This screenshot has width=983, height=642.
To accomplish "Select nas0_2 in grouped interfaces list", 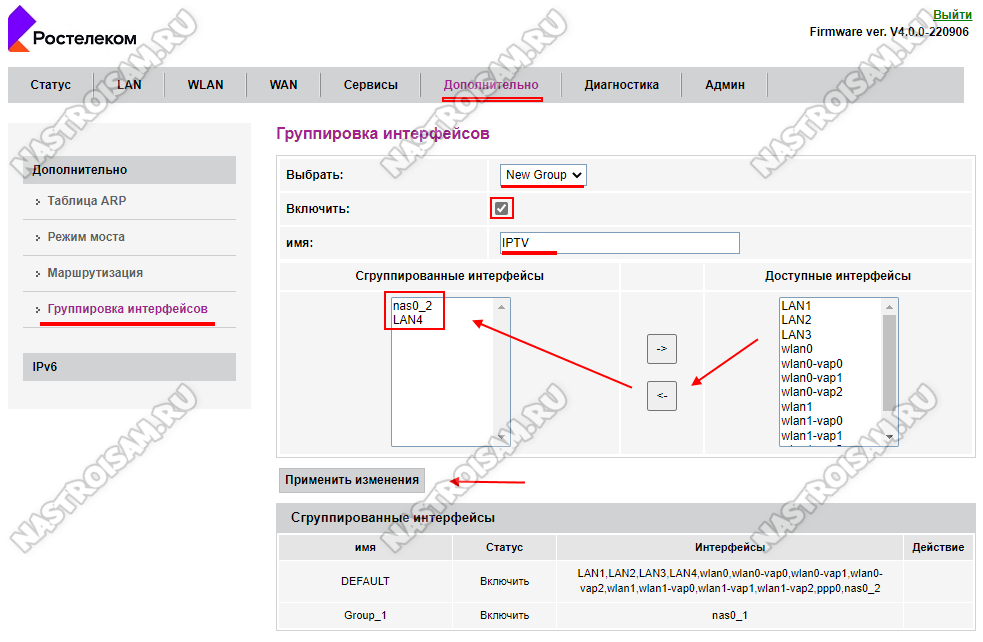I will point(411,305).
